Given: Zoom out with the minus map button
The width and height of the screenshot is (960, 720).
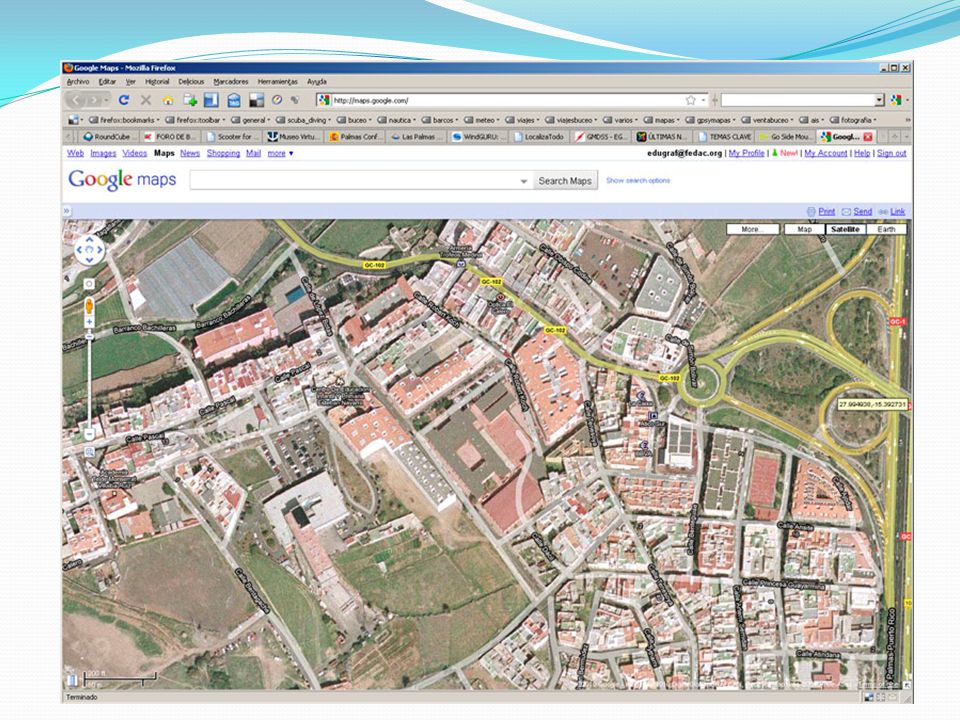Looking at the screenshot, I should (89, 434).
